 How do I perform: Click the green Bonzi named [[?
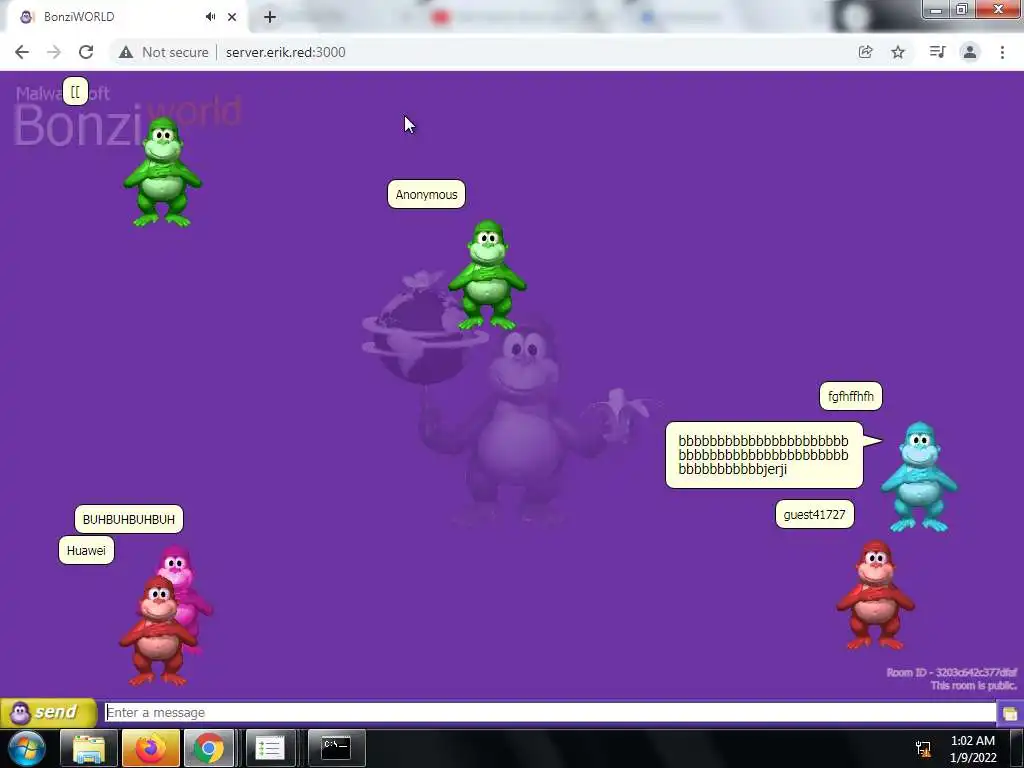163,172
